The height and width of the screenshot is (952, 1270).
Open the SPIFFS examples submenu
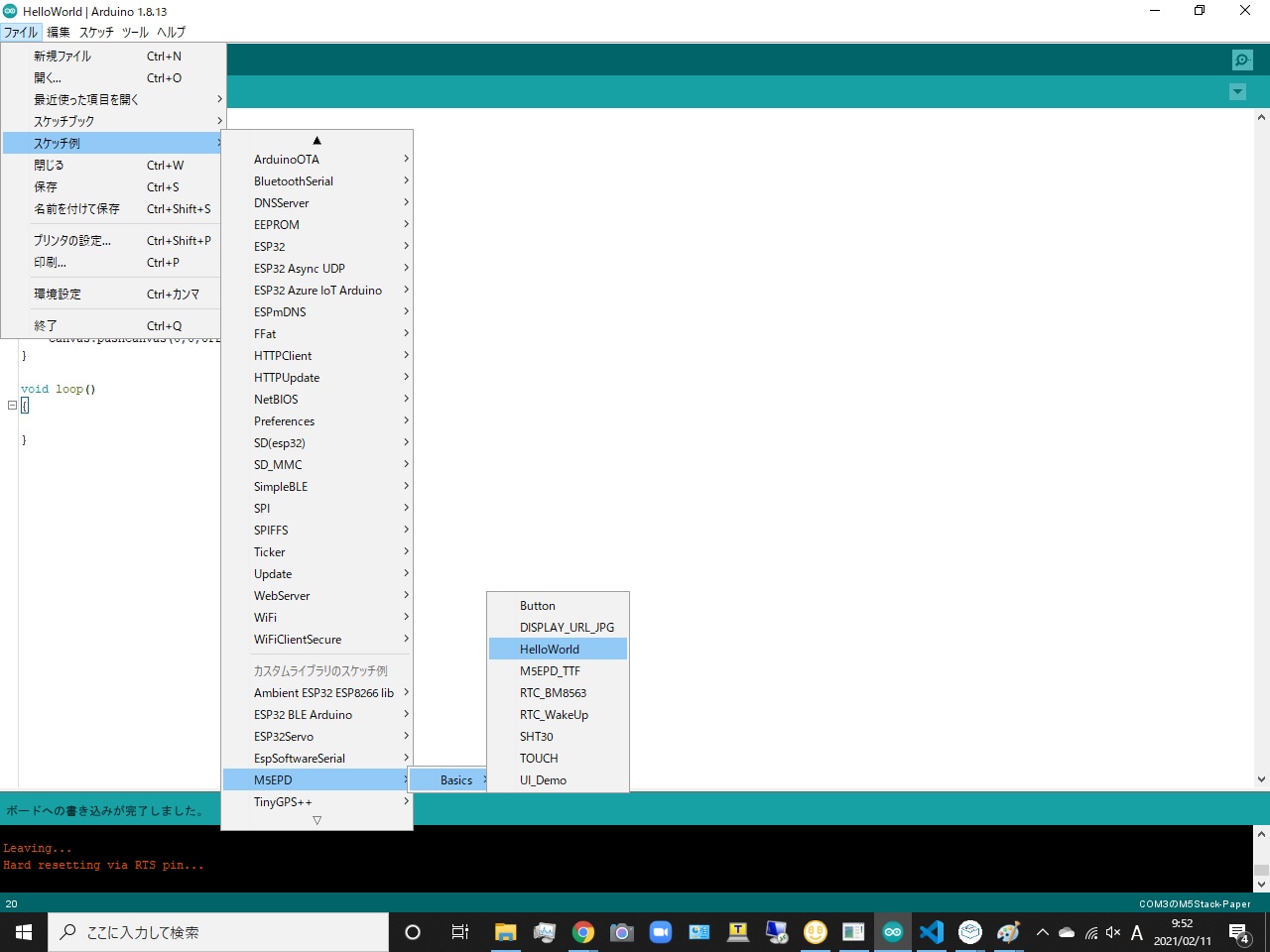point(317,531)
